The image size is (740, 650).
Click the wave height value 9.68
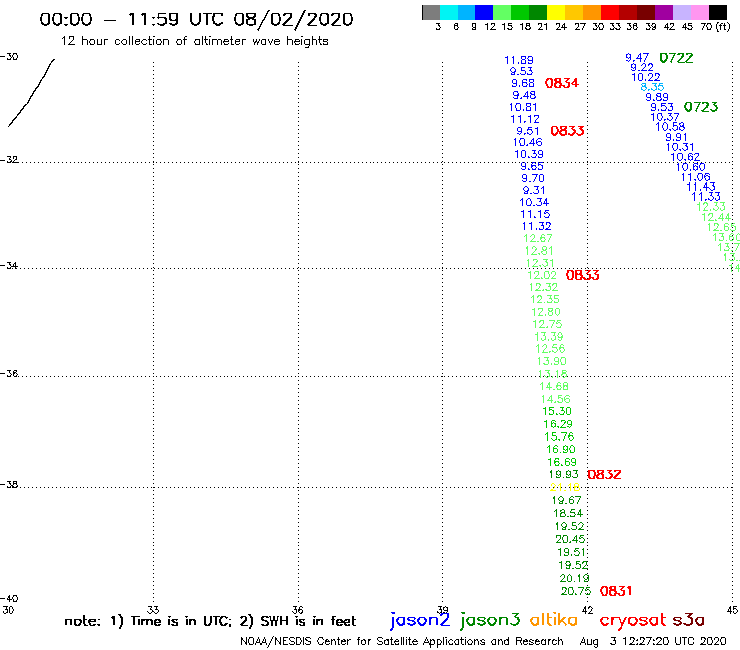point(523,83)
